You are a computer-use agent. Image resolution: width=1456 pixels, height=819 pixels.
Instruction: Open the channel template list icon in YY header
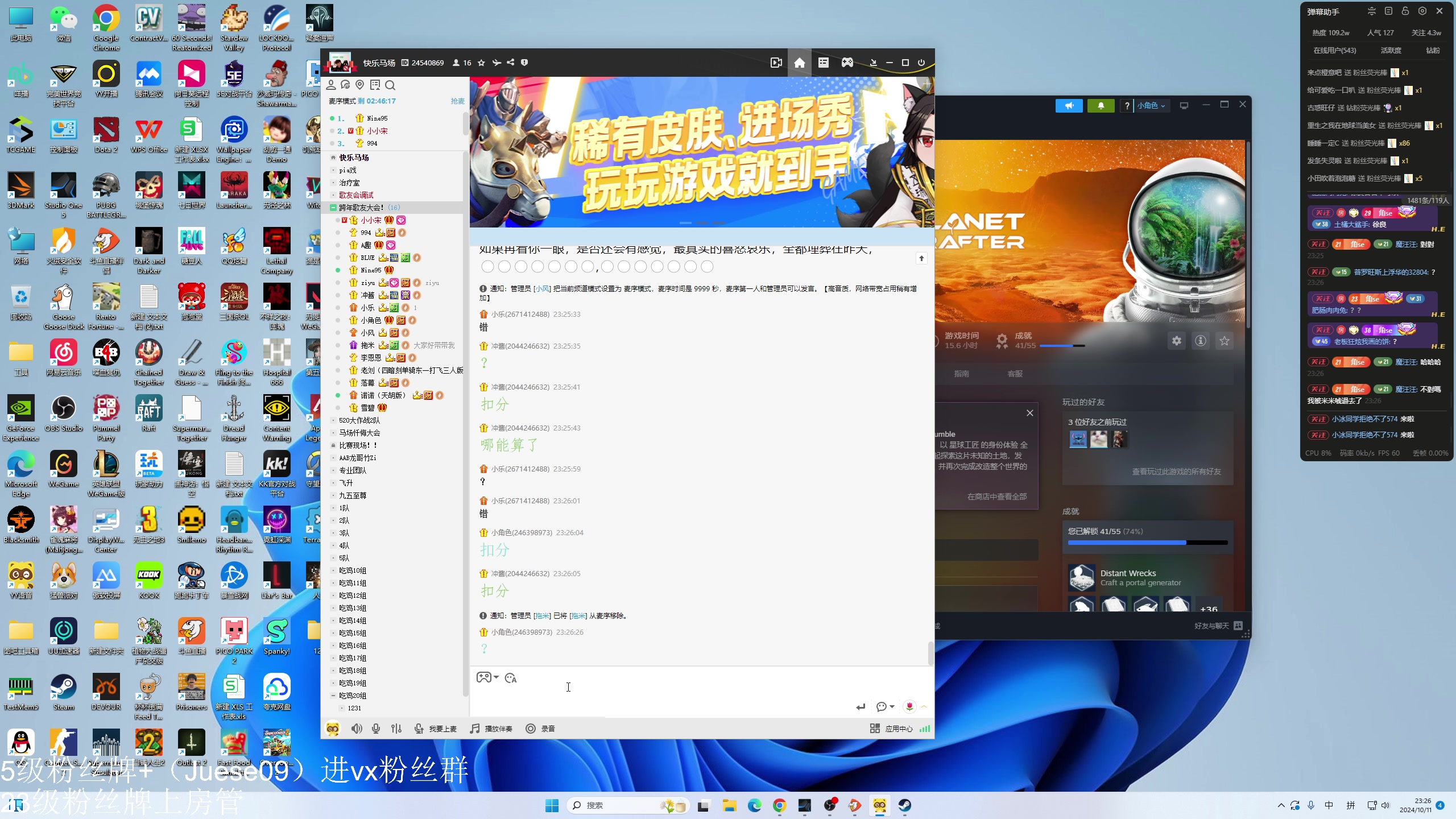click(824, 63)
